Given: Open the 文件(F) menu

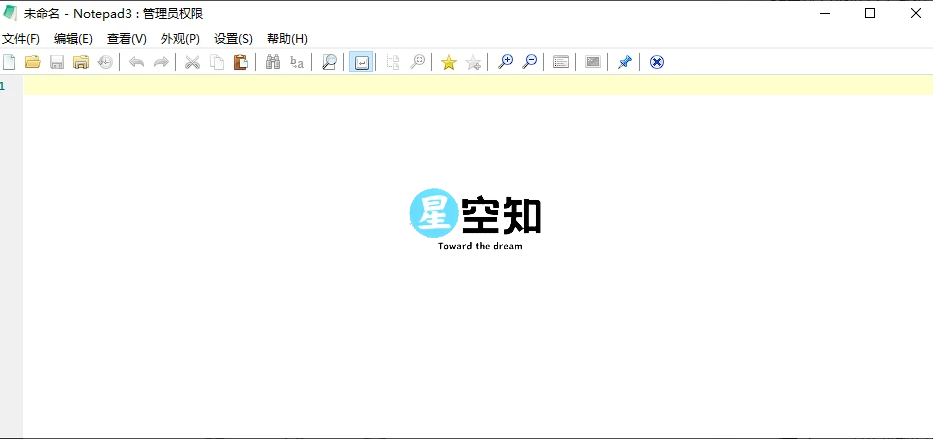Looking at the screenshot, I should point(21,39).
